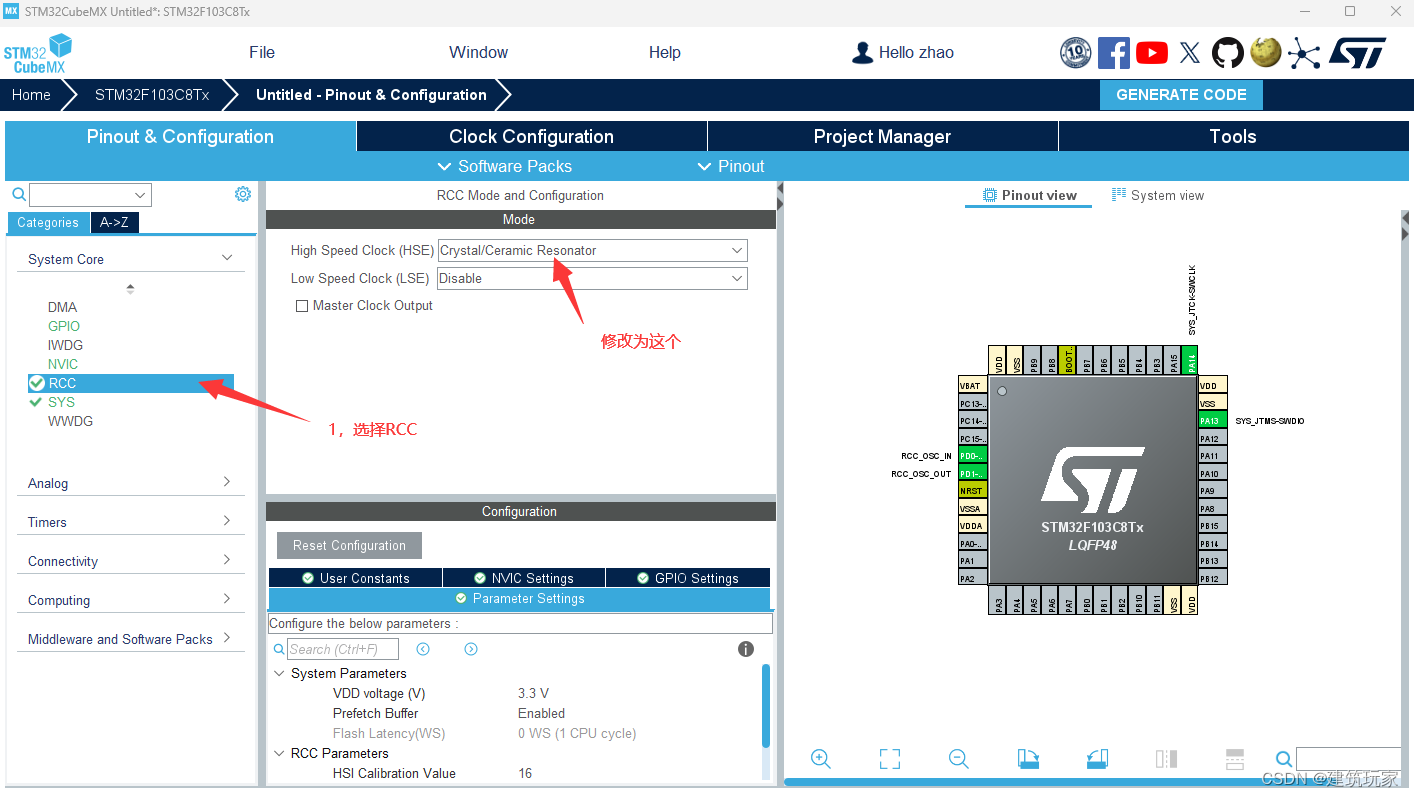Rotate the chip view counterclockwise
1414x797 pixels.
1097,759
